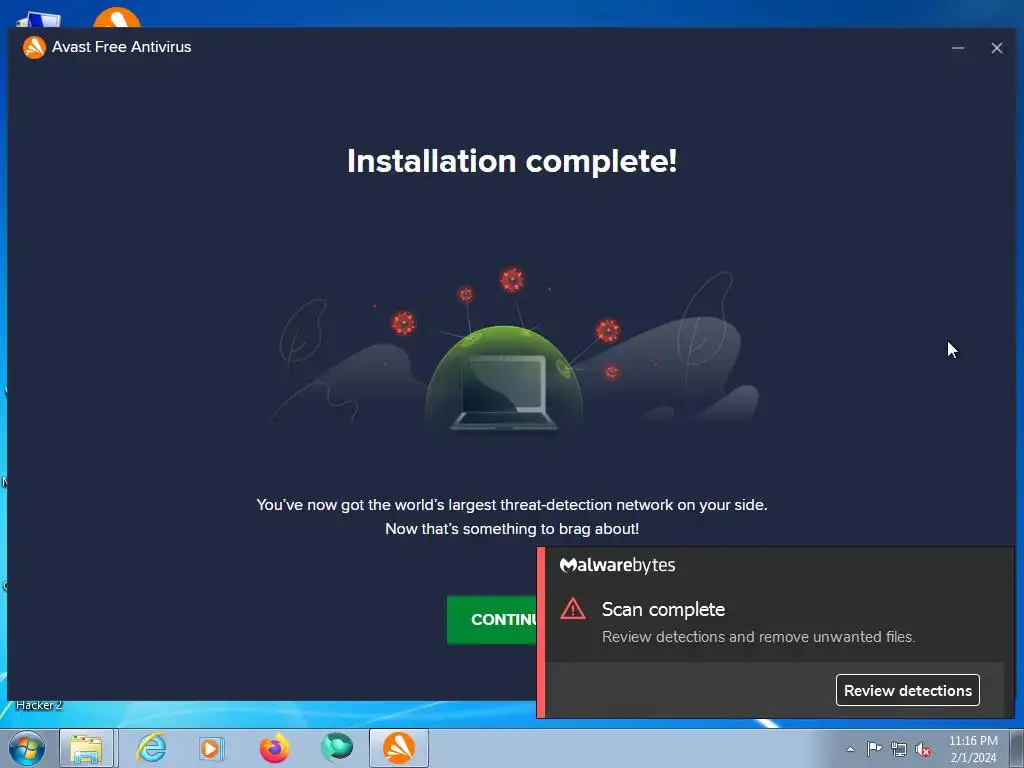Open the green globe taskbar application
The width and height of the screenshot is (1024, 768).
tap(337, 748)
